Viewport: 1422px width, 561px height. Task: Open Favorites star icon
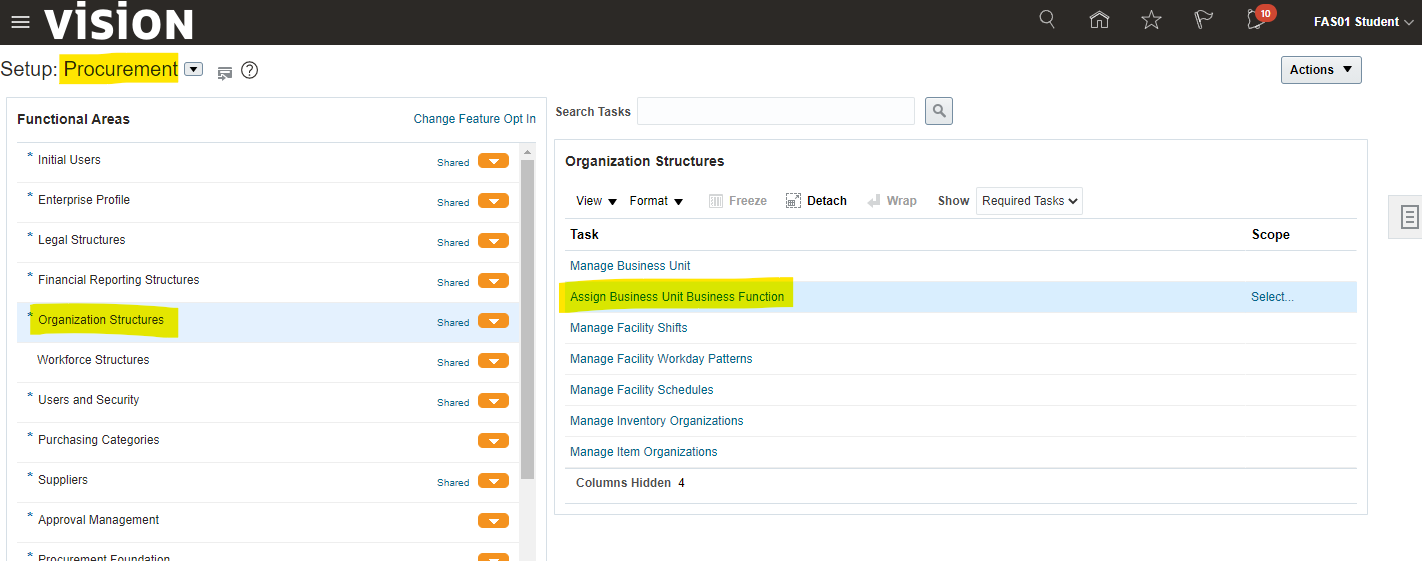(x=1151, y=20)
